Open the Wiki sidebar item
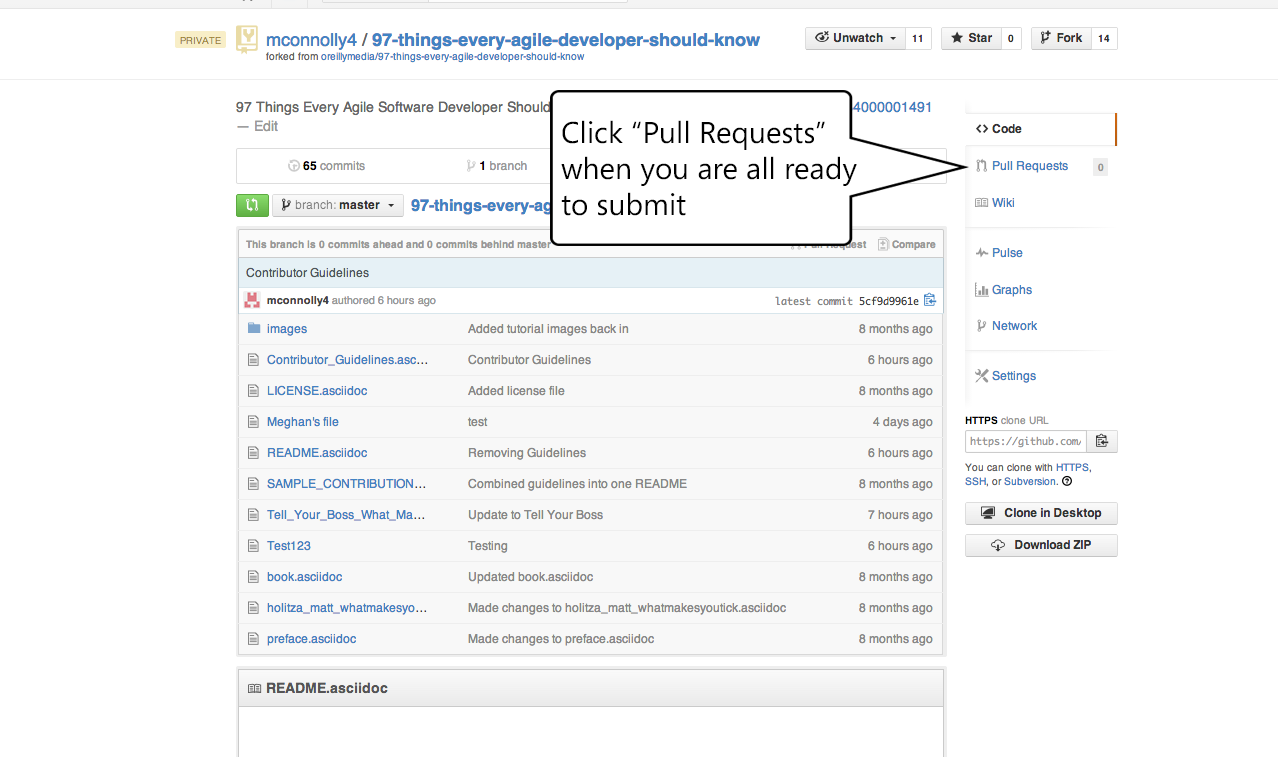The height and width of the screenshot is (757, 1278). coord(995,203)
